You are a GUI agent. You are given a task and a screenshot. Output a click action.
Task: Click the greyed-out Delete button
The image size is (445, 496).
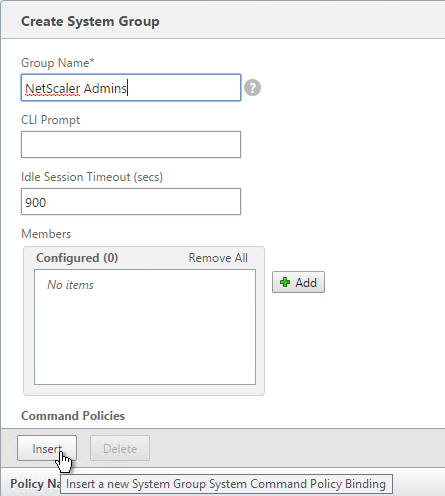[120, 448]
